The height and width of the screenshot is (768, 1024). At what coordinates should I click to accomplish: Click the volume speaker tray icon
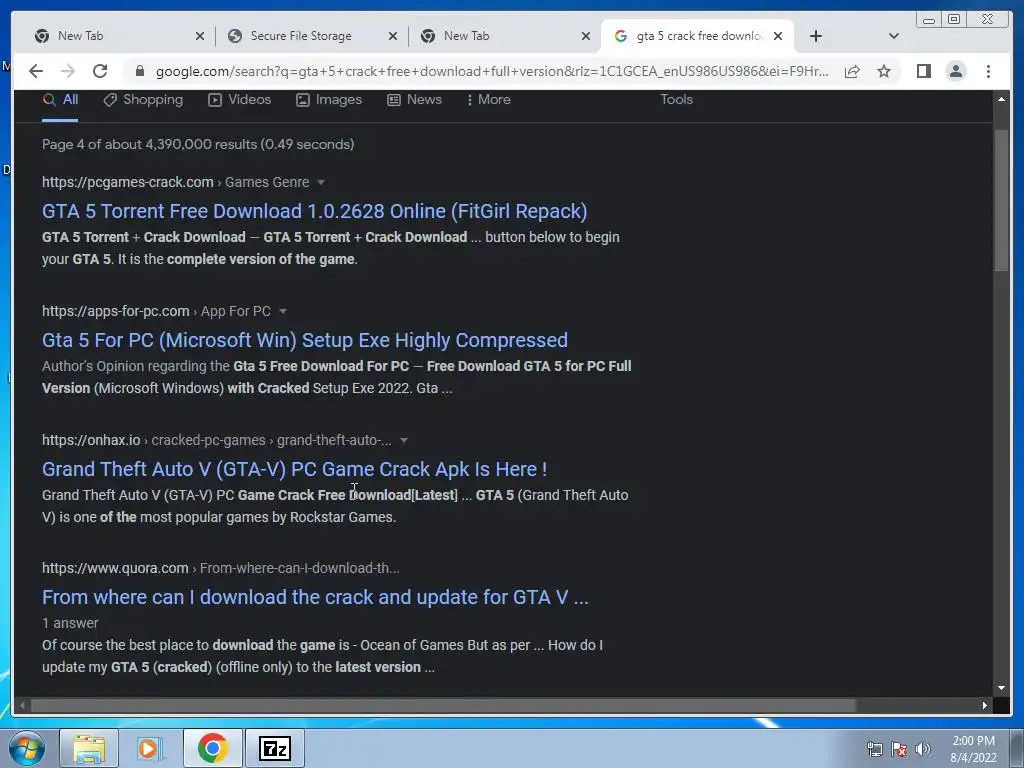point(923,749)
